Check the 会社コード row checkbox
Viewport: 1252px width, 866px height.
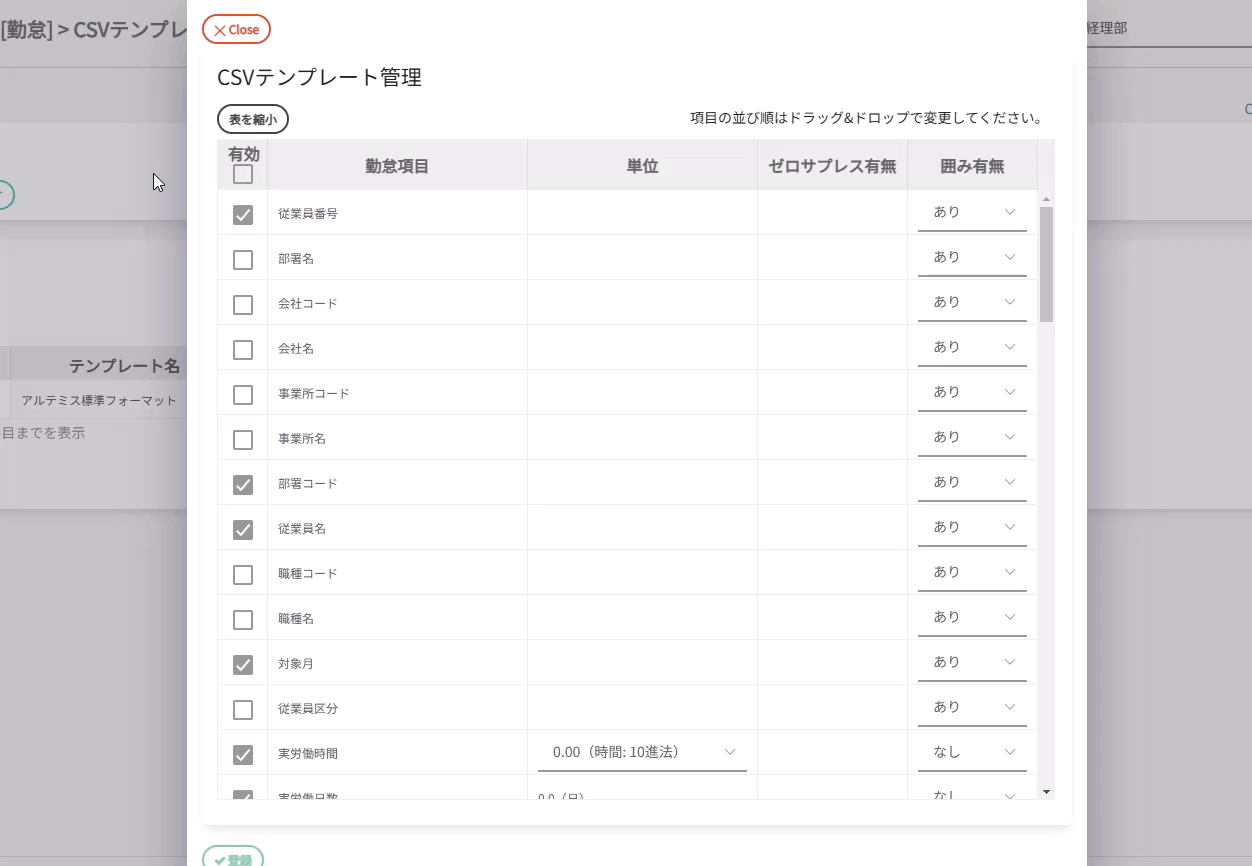tap(243, 305)
